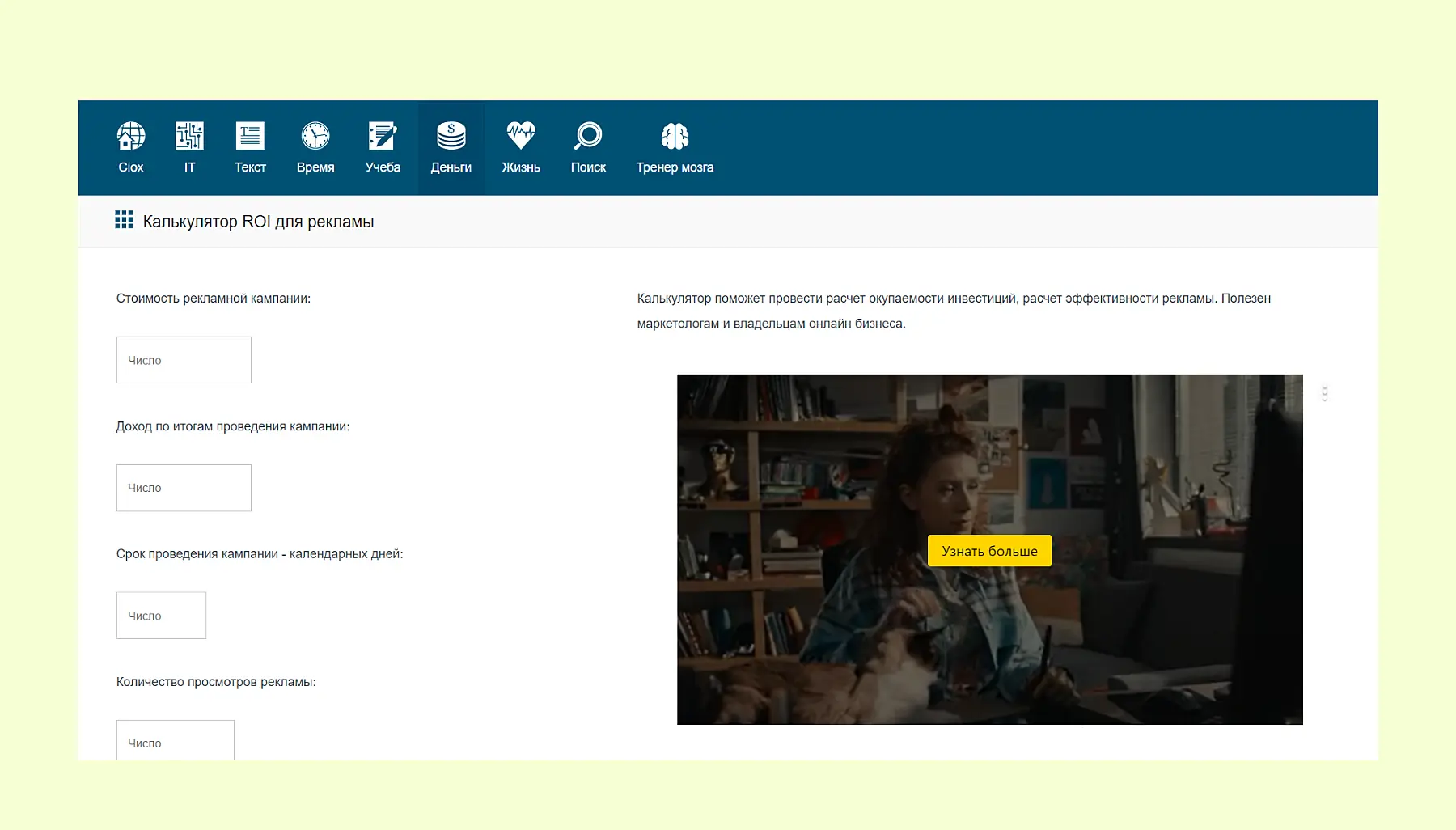
Task: Select the Текст category icon
Action: [x=250, y=137]
